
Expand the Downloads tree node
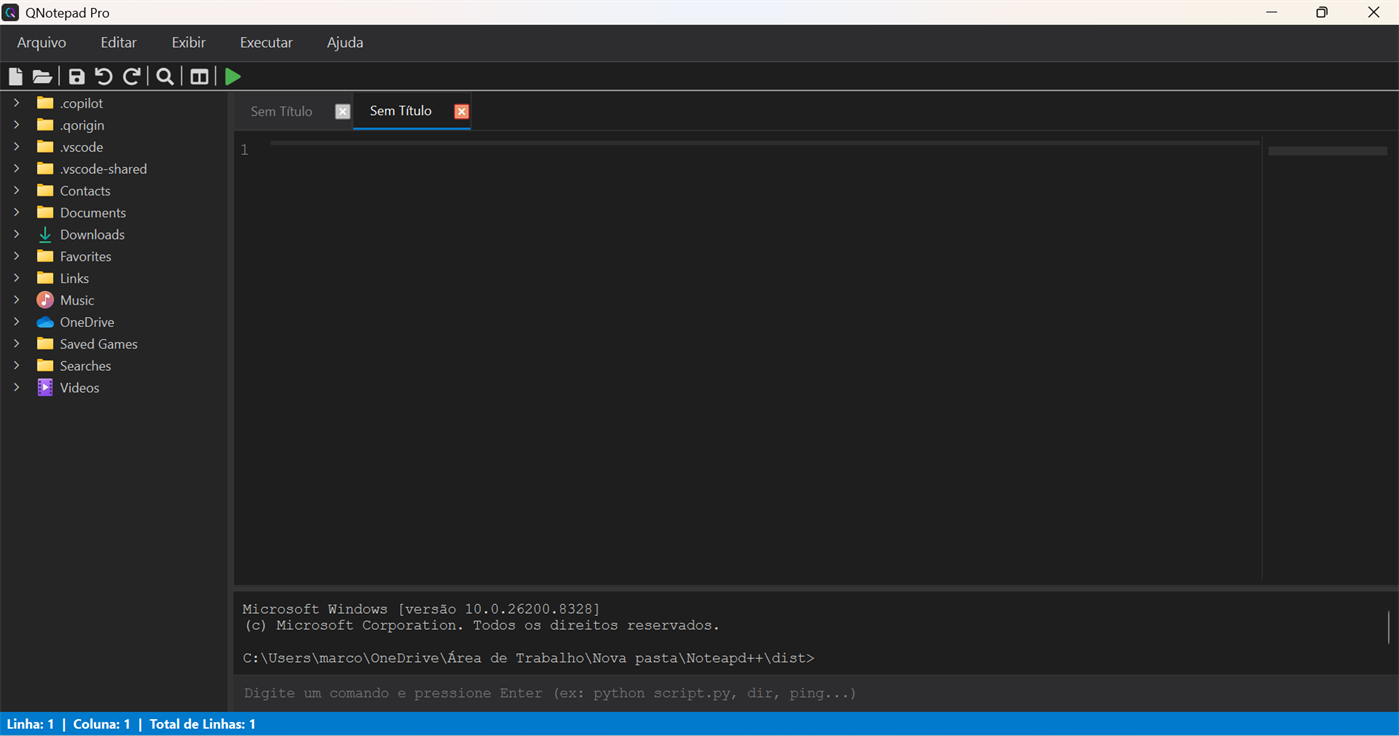point(16,235)
